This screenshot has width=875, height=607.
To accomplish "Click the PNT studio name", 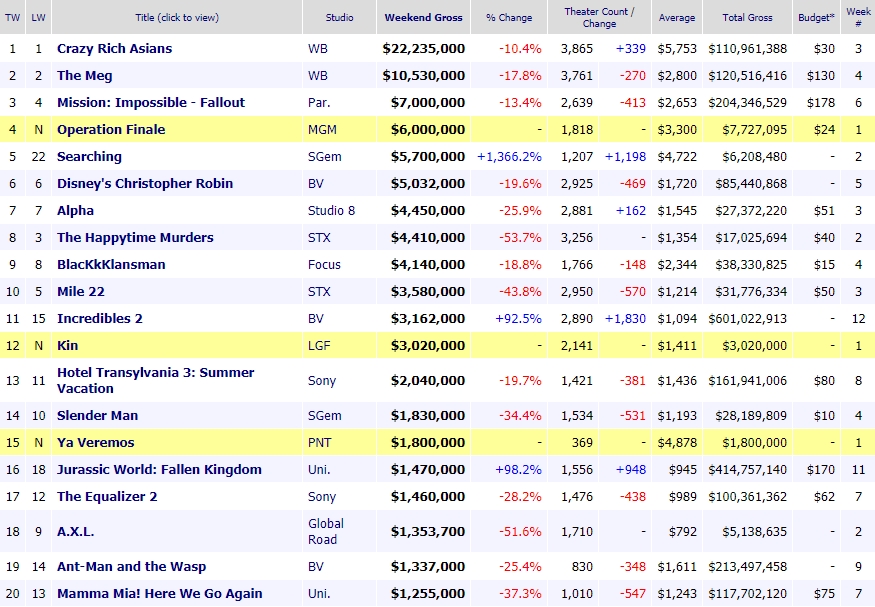I will 320,442.
